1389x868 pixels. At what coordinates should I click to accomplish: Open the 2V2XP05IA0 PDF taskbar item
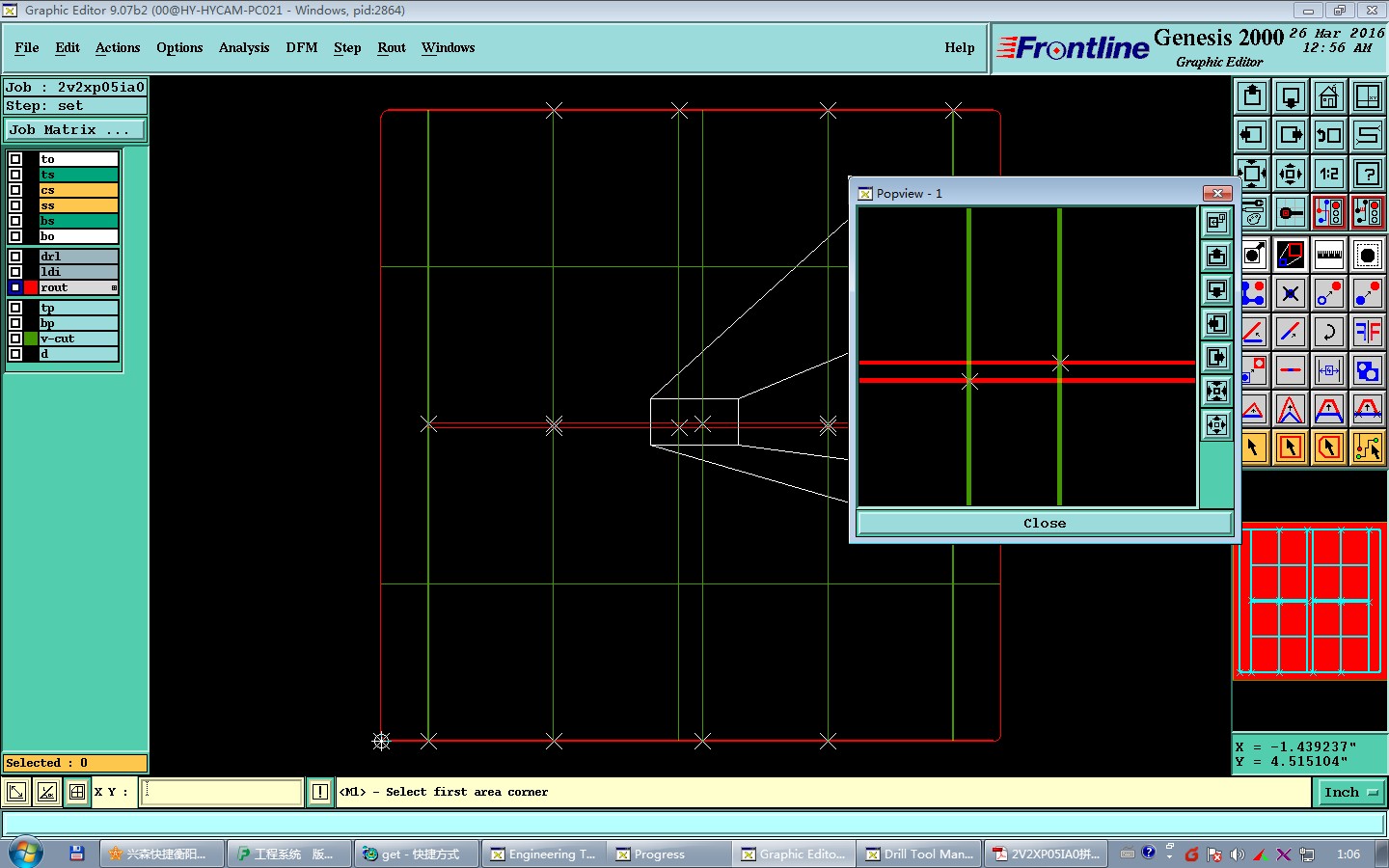coord(1046,854)
